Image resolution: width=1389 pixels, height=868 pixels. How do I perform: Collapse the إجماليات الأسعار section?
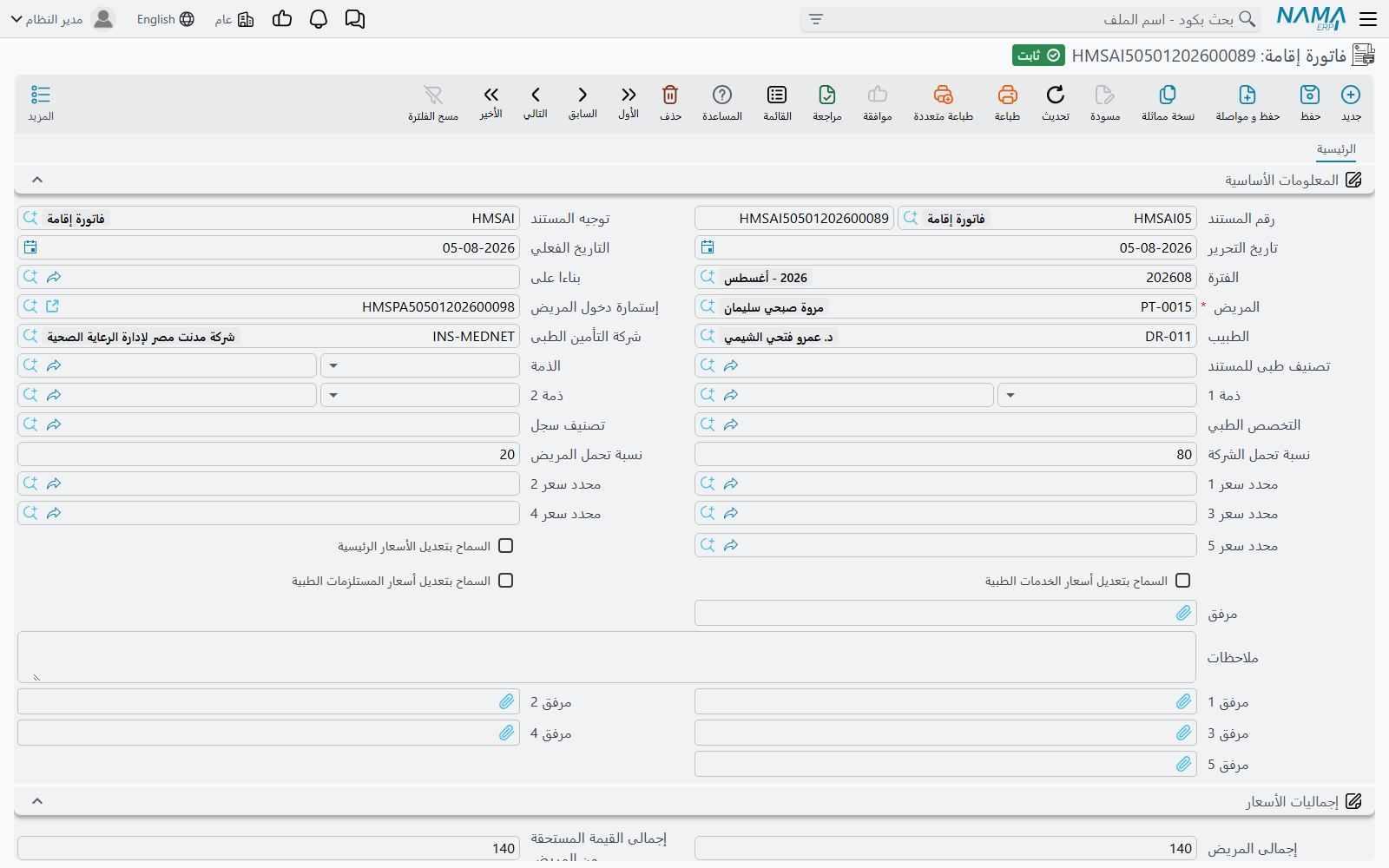point(37,801)
